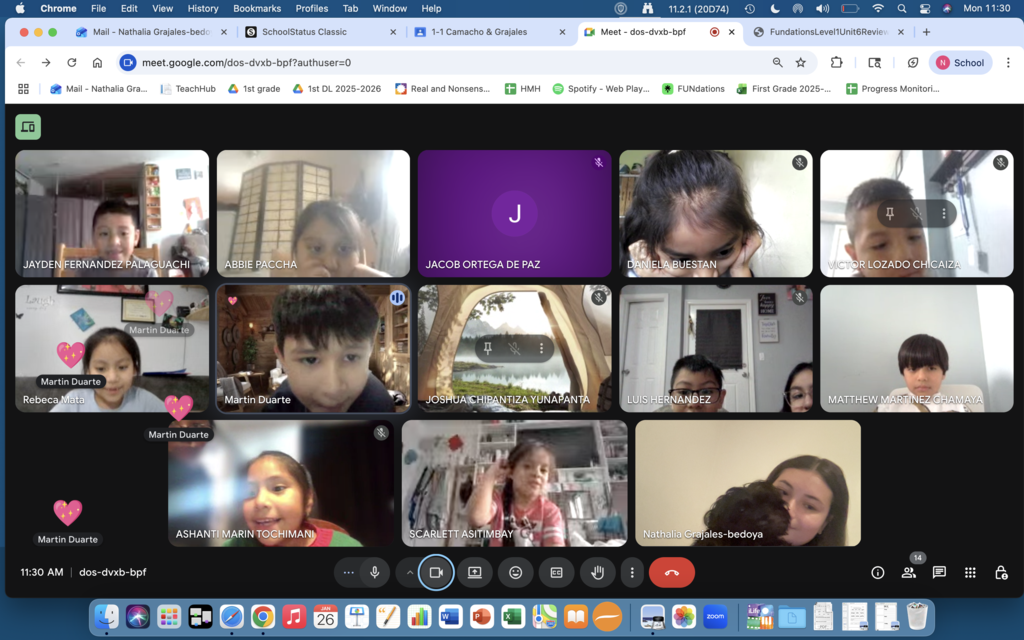1024x640 pixels.
Task: Toggle the microphone in the Meet toolbar
Action: [375, 573]
